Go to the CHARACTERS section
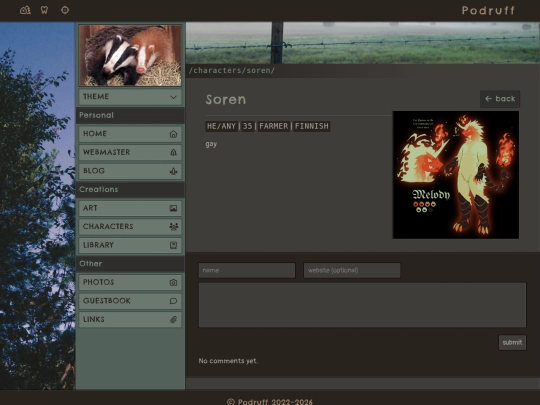Screen dimensions: 540x405 coord(130,227)
